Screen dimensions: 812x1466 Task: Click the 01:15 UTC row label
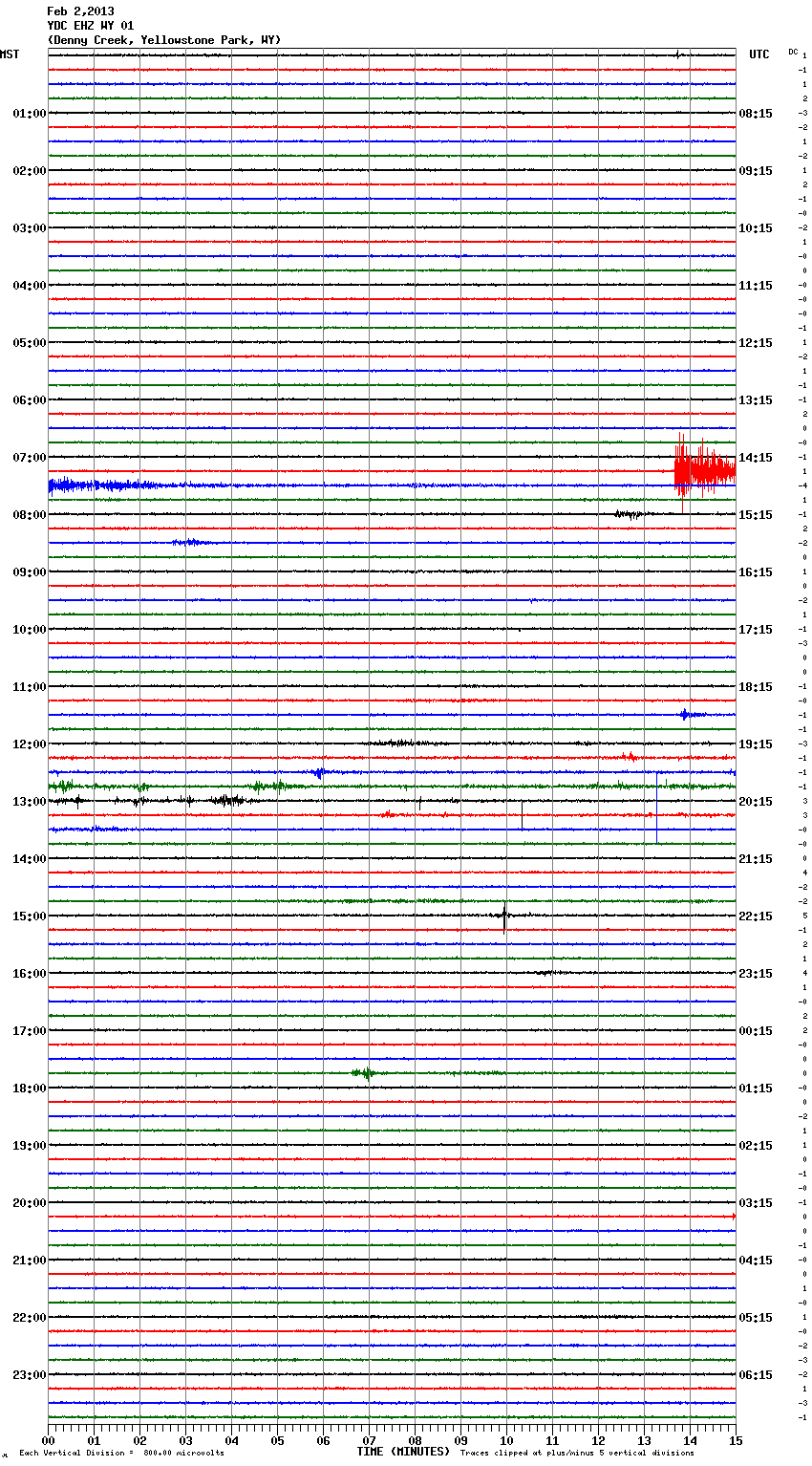(756, 1089)
